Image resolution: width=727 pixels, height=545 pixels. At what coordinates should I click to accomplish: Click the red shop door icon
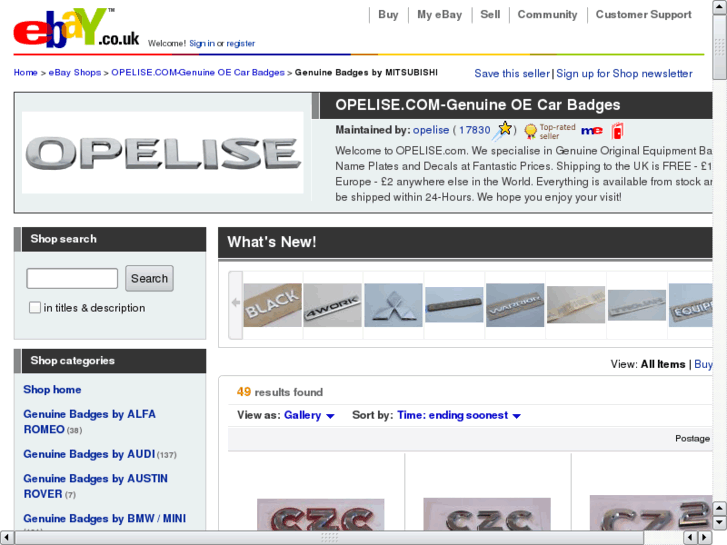click(x=617, y=131)
